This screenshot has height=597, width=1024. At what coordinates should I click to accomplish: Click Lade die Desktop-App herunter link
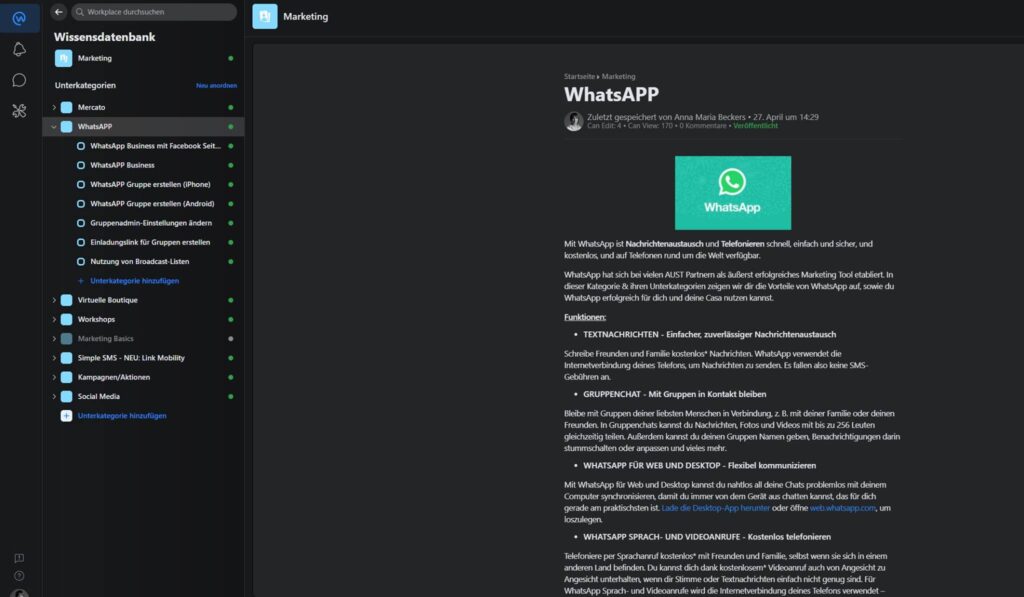(714, 508)
